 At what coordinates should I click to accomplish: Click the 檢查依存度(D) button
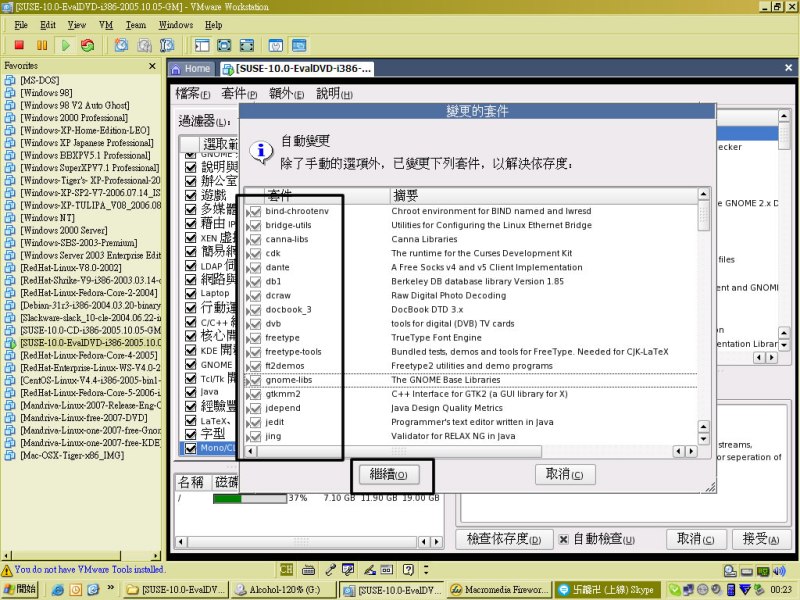pyautogui.click(x=504, y=539)
